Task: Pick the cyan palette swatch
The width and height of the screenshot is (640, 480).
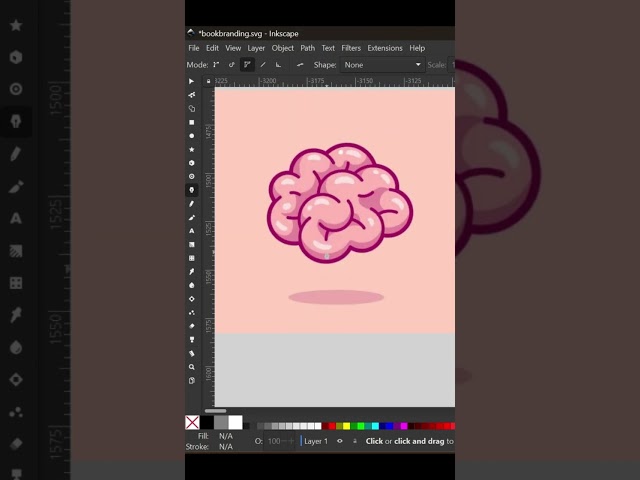Action: (375, 426)
